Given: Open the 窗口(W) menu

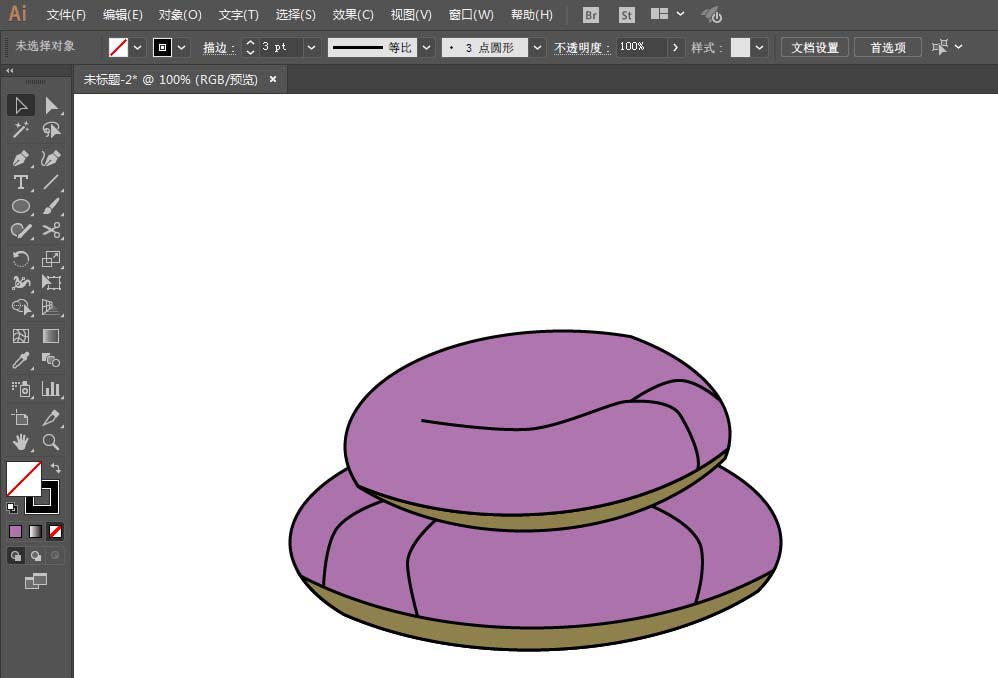Looking at the screenshot, I should (x=471, y=15).
